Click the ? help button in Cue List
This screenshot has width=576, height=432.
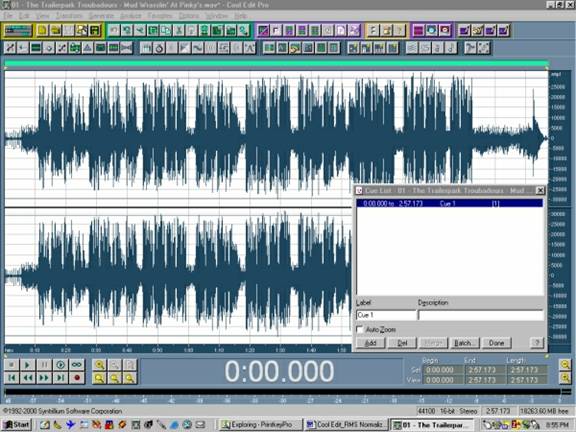coord(537,343)
